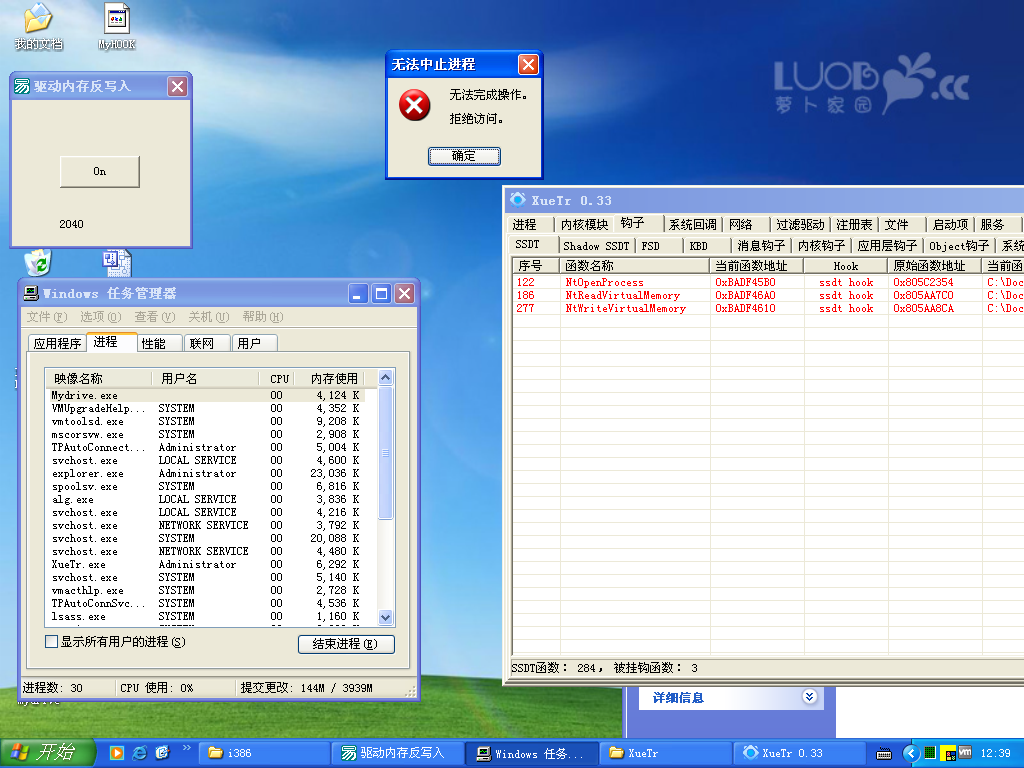Screen dimensions: 1024x768
Task: Open the 文件 menu in Task Manager
Action: 46,317
